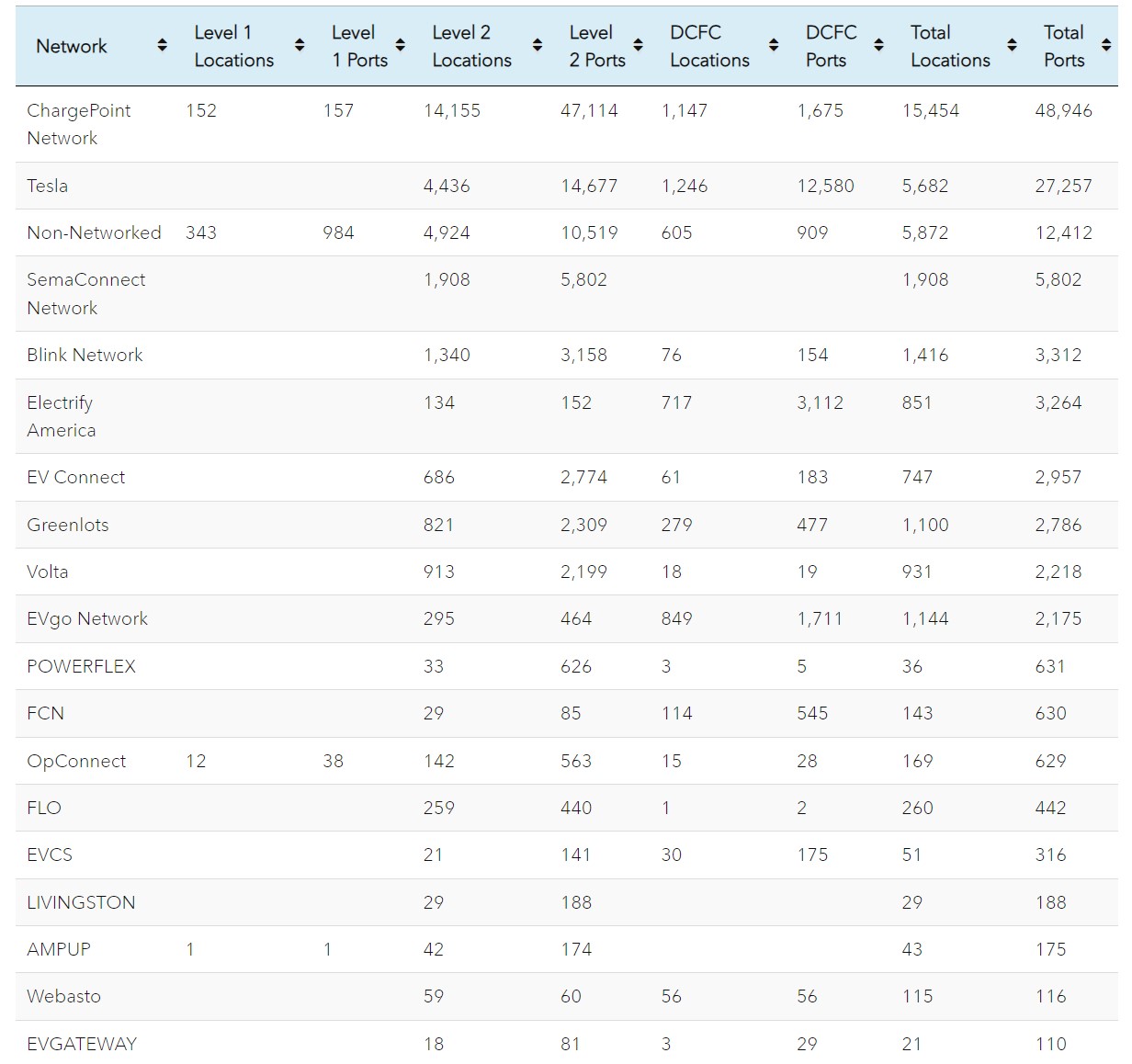Sort by Level 1 Locations arrow icon
The width and height of the screenshot is (1132, 1064).
click(299, 46)
